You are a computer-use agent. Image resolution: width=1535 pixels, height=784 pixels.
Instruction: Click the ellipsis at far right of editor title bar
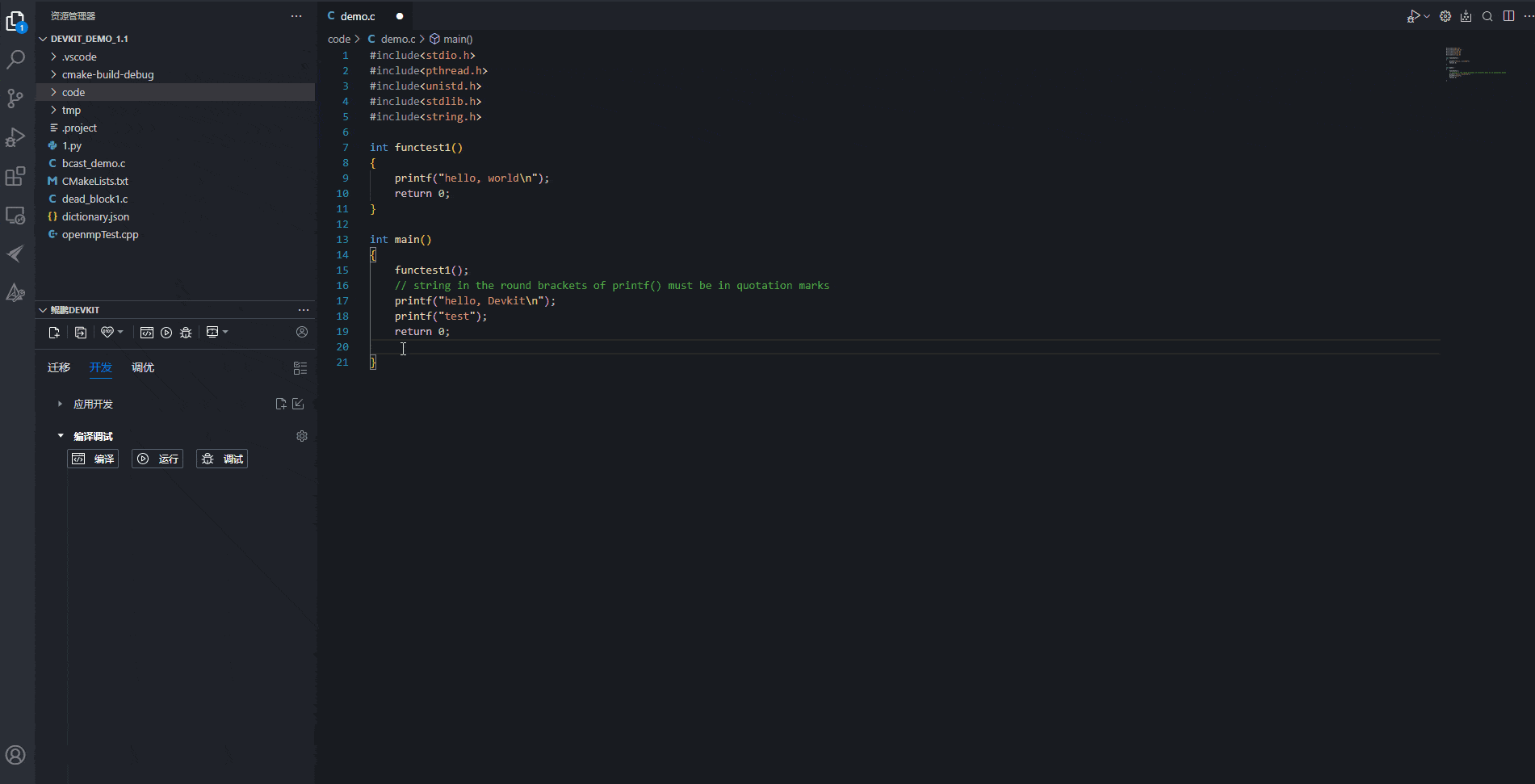pyautogui.click(x=1529, y=16)
